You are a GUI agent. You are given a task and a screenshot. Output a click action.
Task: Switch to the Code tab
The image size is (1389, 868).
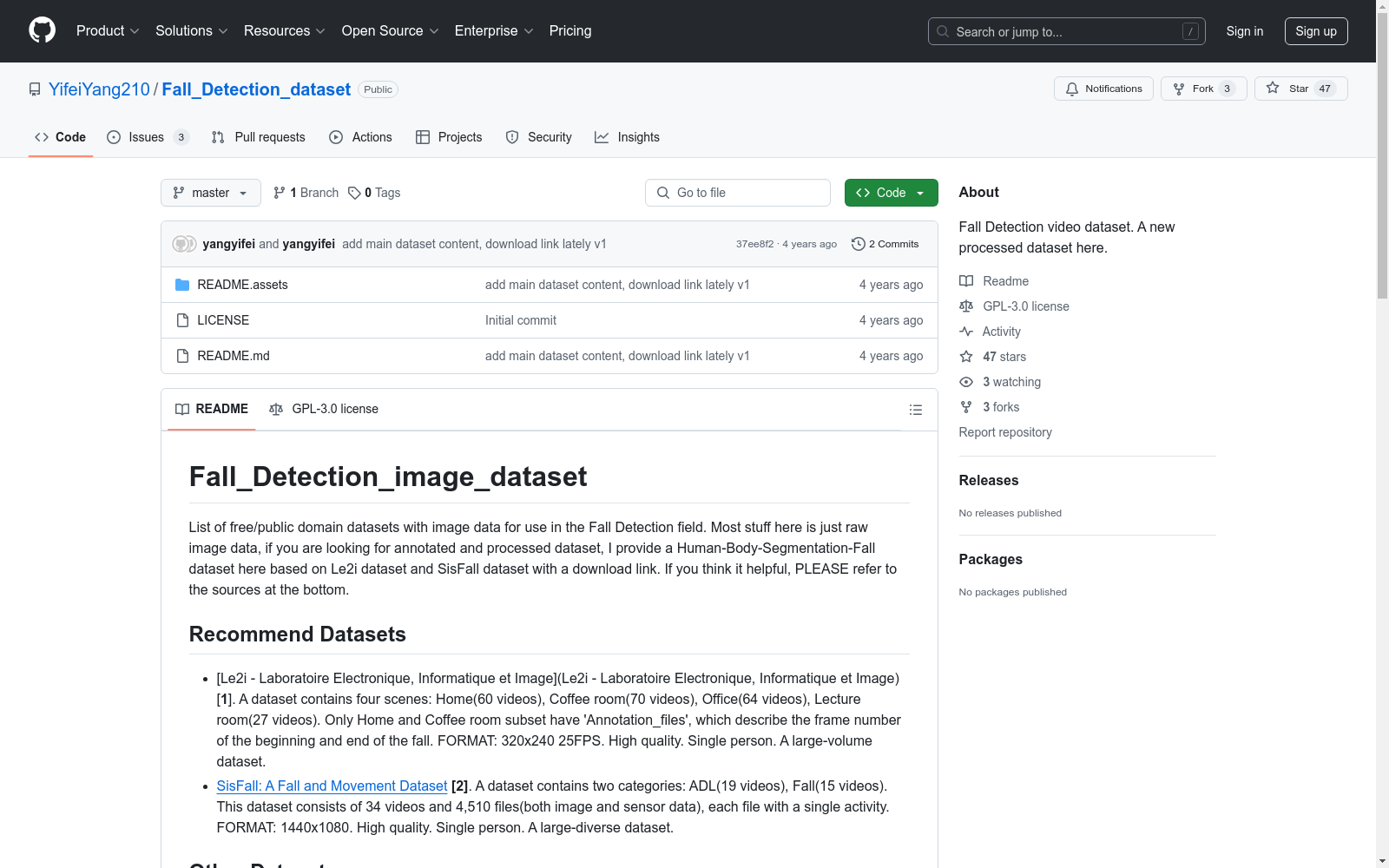coord(60,137)
